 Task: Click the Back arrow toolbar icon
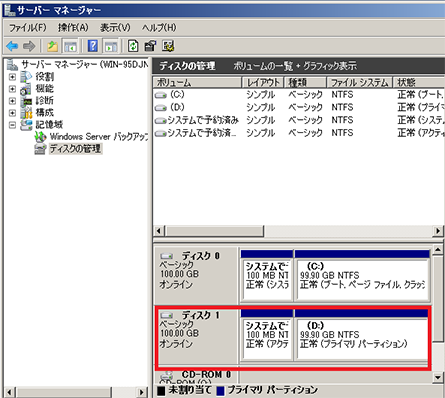point(12,46)
